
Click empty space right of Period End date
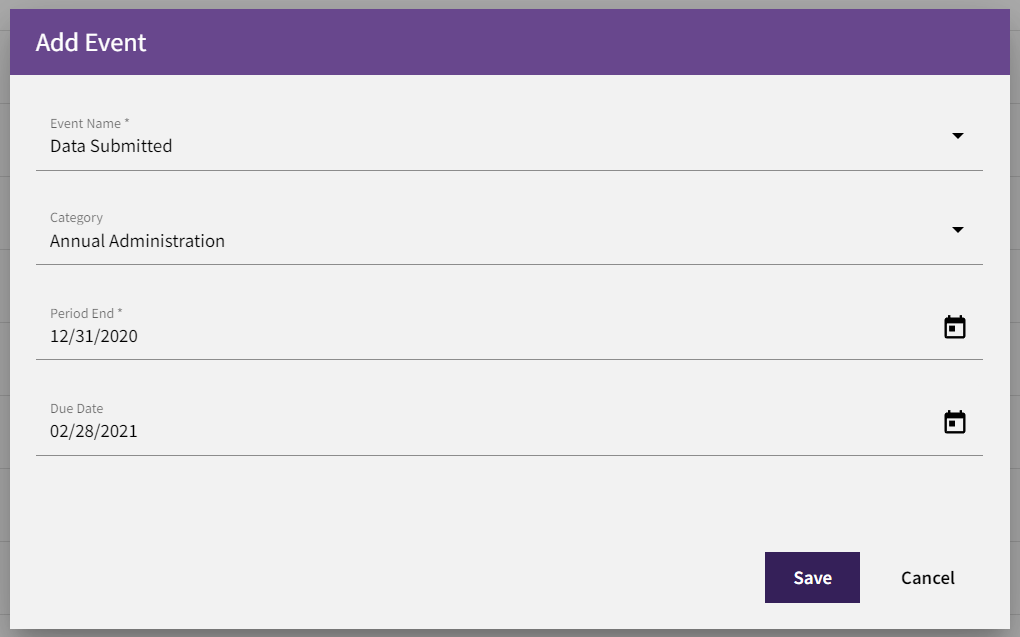point(533,336)
